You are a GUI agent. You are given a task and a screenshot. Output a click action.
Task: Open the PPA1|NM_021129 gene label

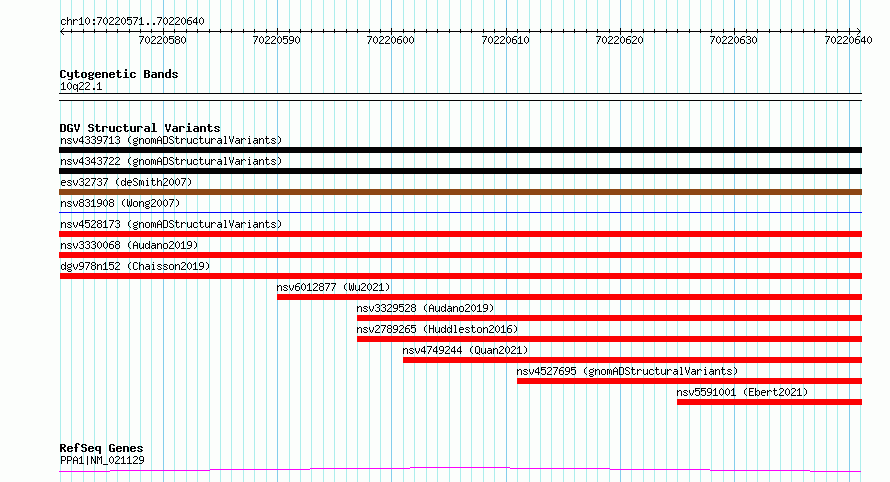(x=102, y=460)
